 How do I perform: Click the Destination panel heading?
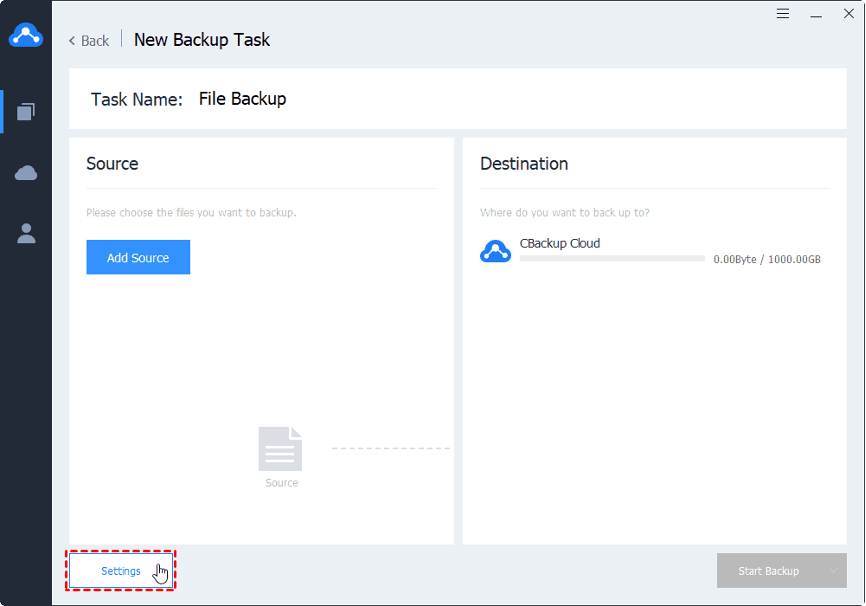click(x=524, y=164)
